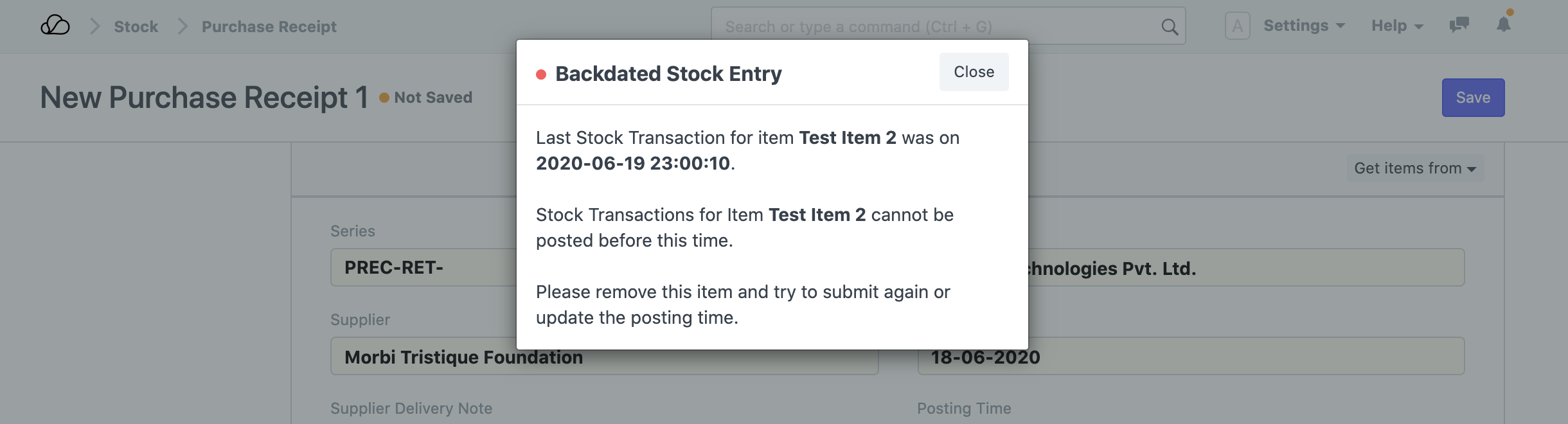Click the ERPNext cloud logo icon
The width and height of the screenshot is (1568, 424).
[x=55, y=26]
